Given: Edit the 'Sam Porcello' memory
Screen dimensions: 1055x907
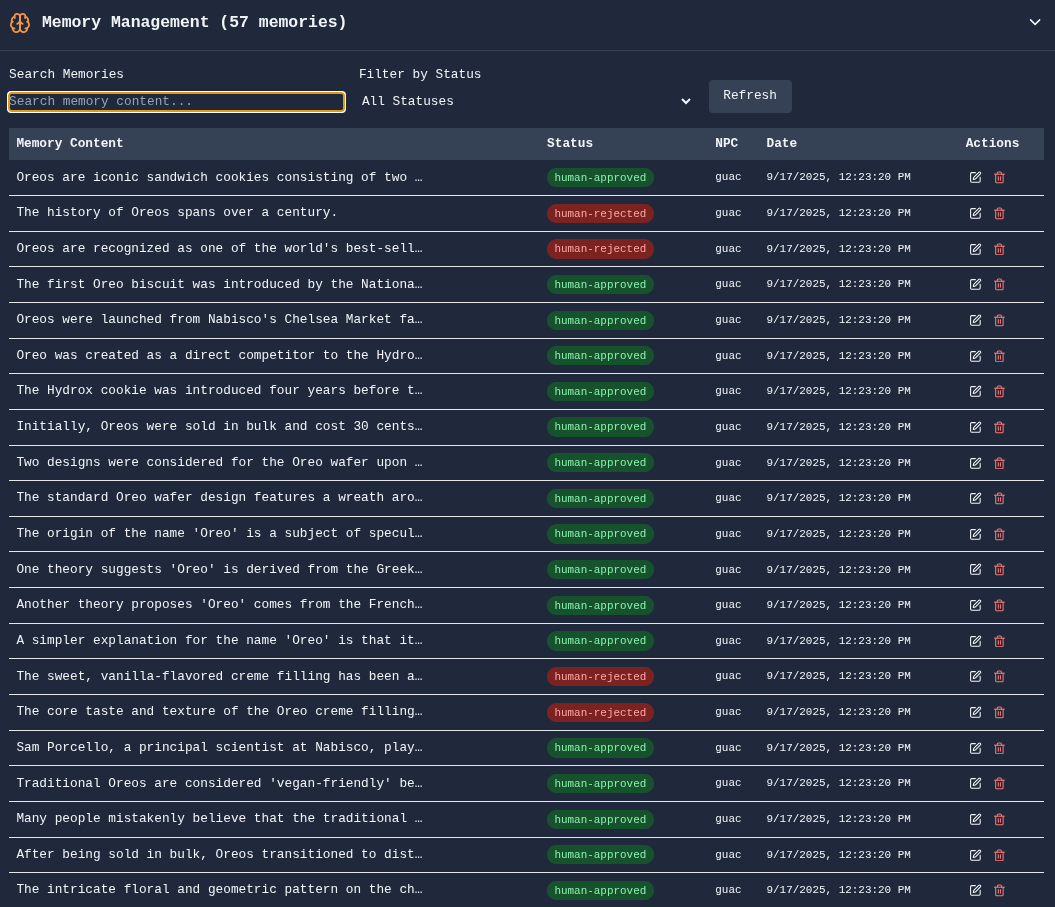Looking at the screenshot, I should [976, 748].
